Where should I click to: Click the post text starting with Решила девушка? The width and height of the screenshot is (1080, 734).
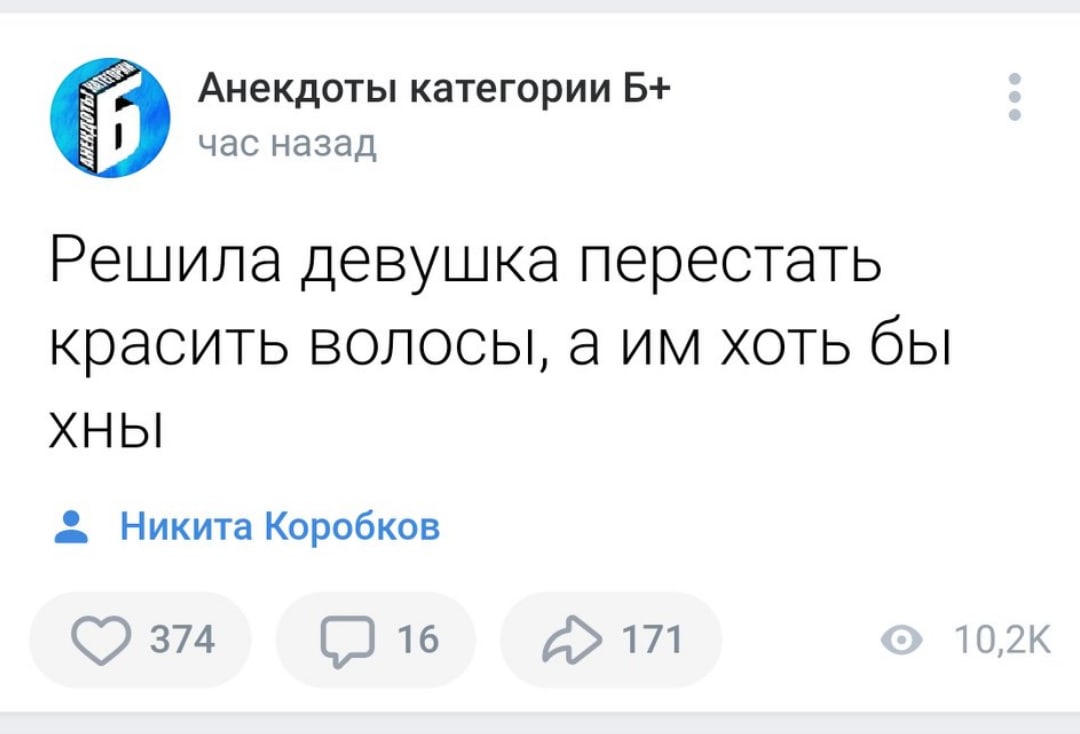[x=500, y=340]
